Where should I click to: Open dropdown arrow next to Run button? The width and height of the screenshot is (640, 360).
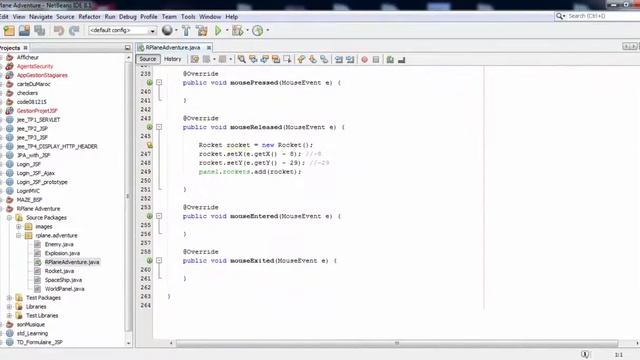pos(227,30)
